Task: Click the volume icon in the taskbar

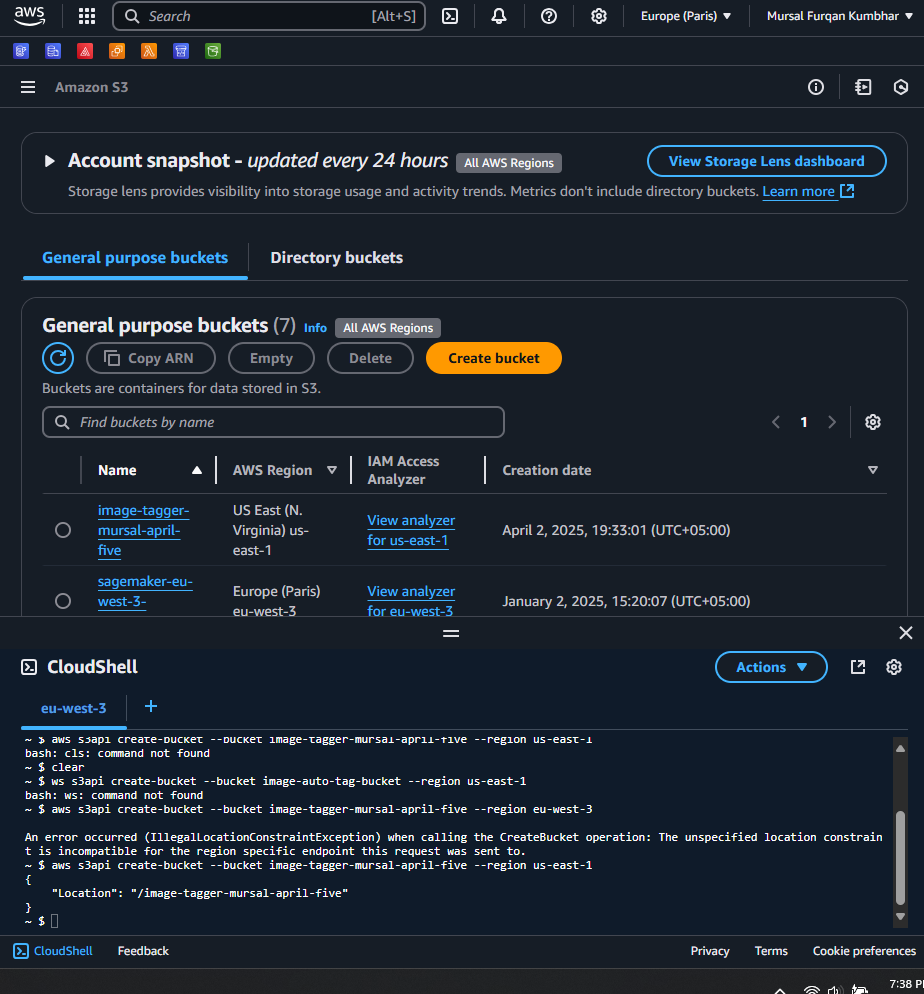Action: tap(835, 990)
